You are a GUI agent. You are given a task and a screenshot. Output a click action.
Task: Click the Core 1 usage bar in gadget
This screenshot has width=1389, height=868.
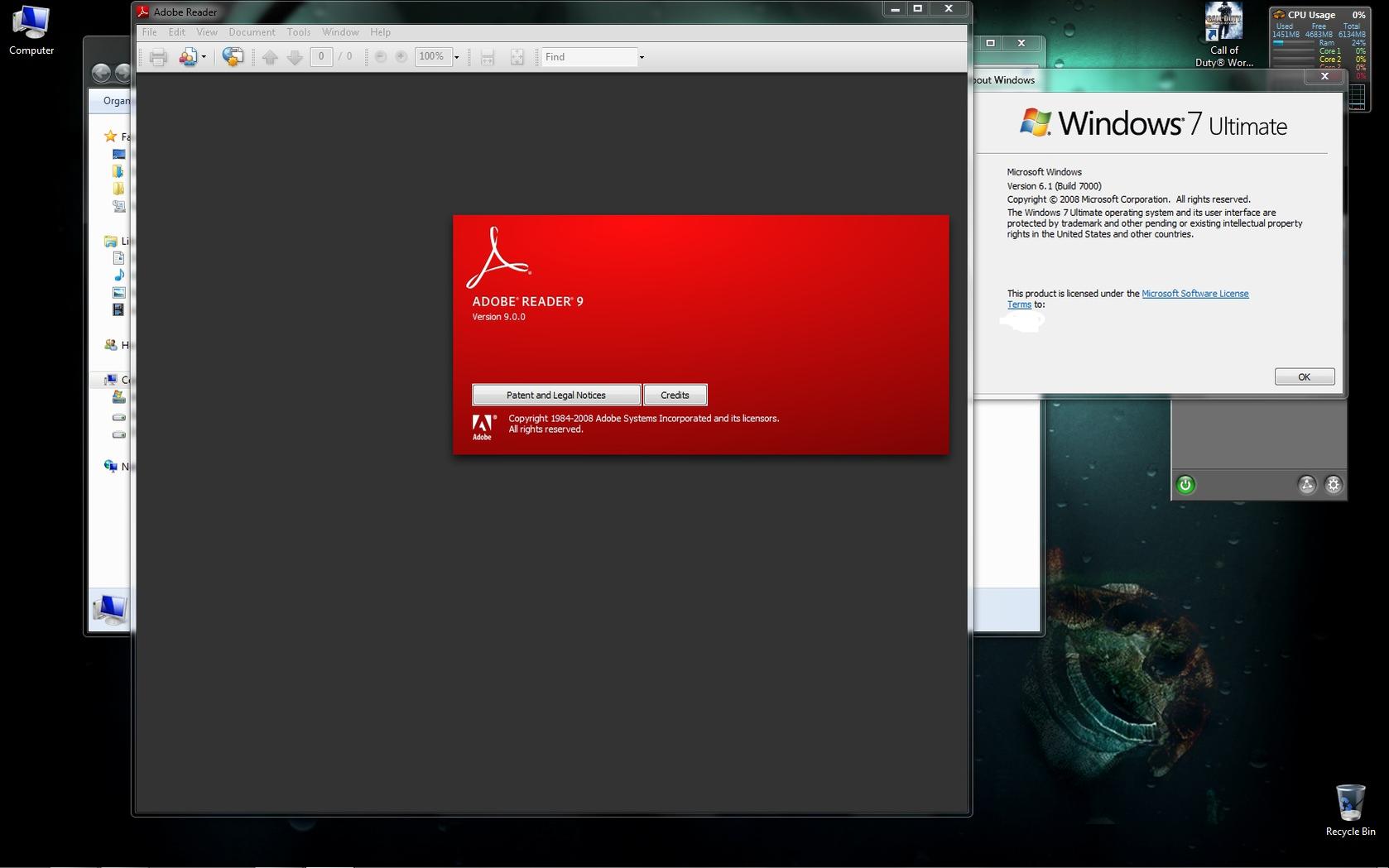point(1294,51)
